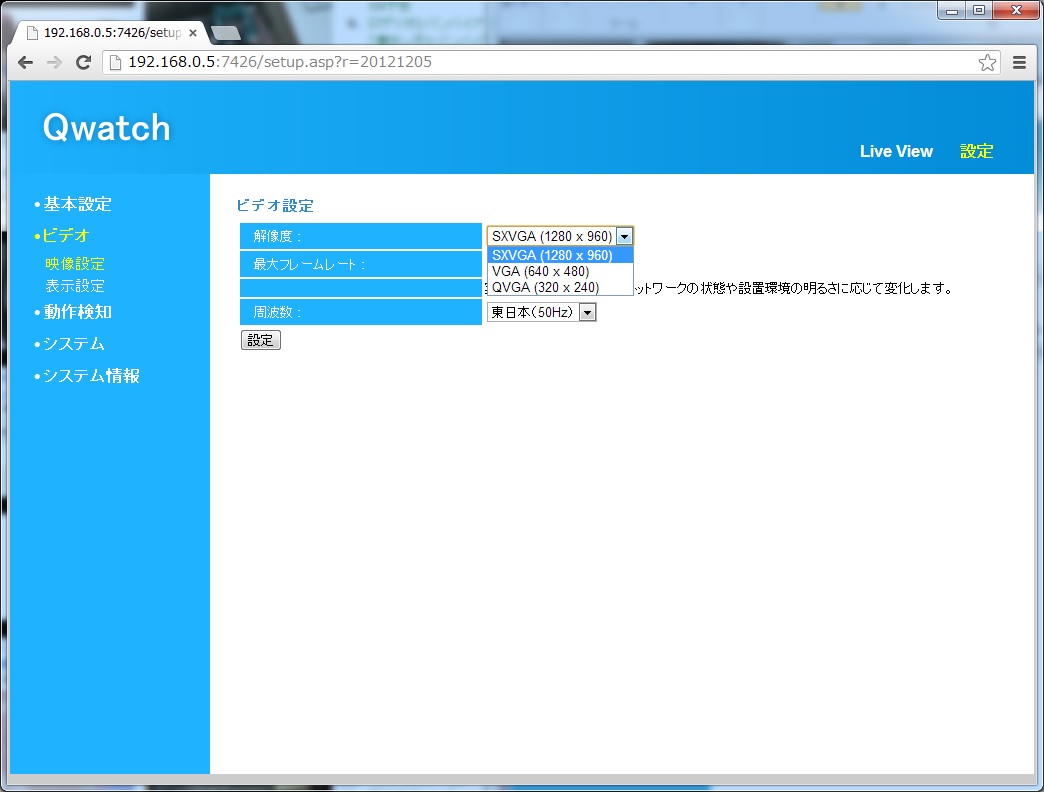Screen dimensions: 1044x792
Task: Click the Qwatch logo
Action: (x=107, y=127)
